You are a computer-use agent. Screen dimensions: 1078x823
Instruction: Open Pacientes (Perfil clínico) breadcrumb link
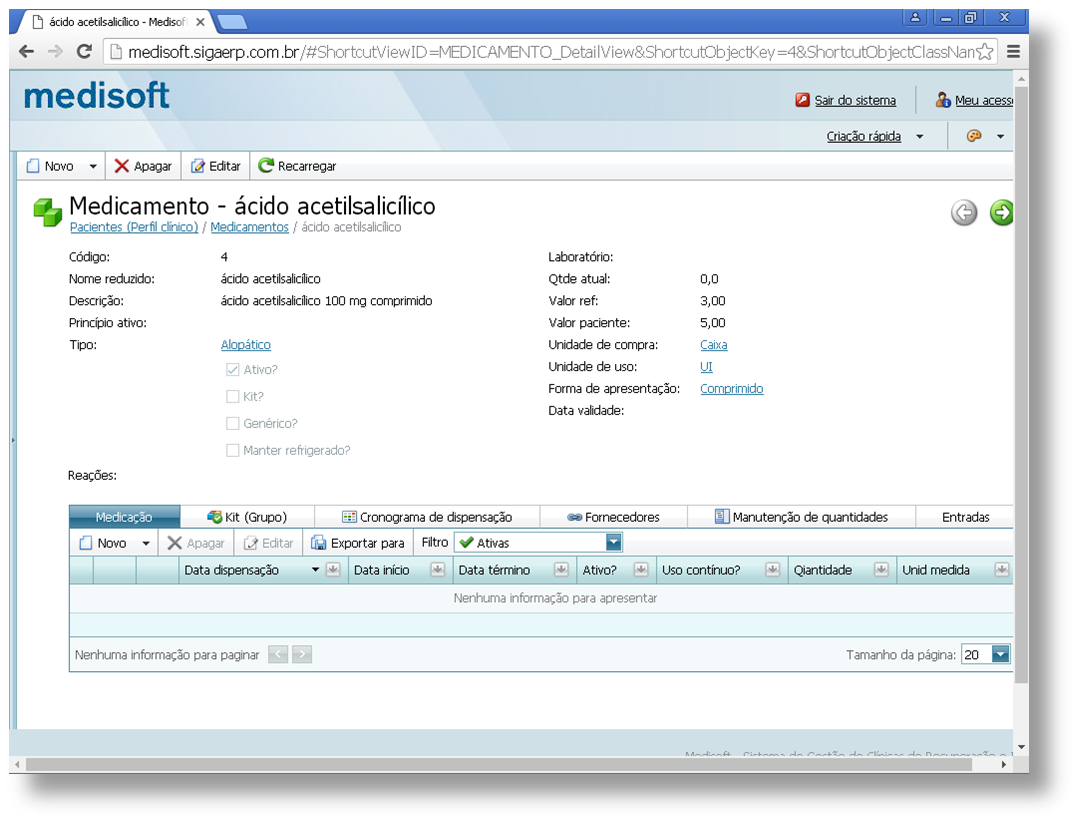134,227
